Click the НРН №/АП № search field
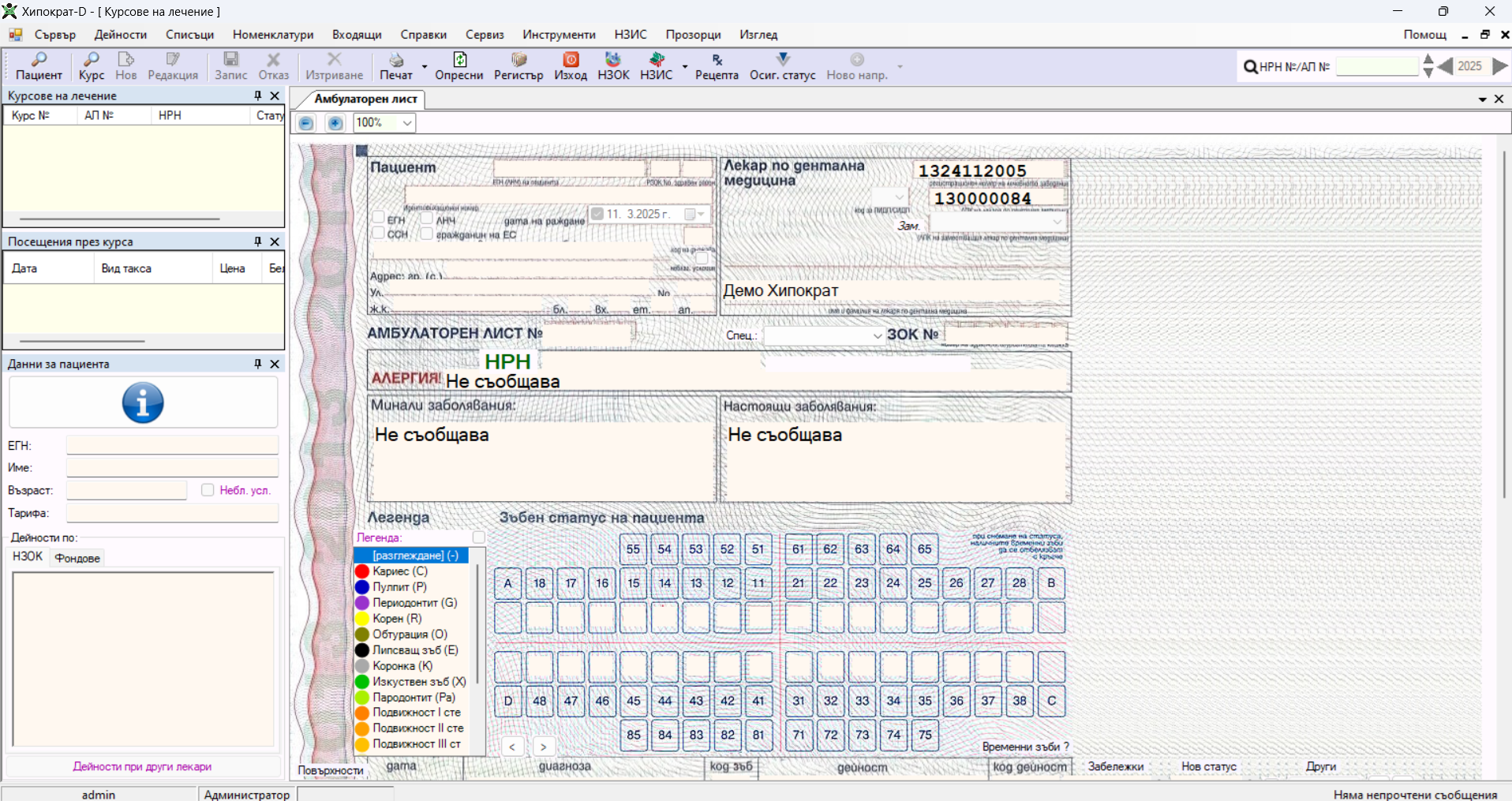Screen dimensions: 1512x801 1377,66
